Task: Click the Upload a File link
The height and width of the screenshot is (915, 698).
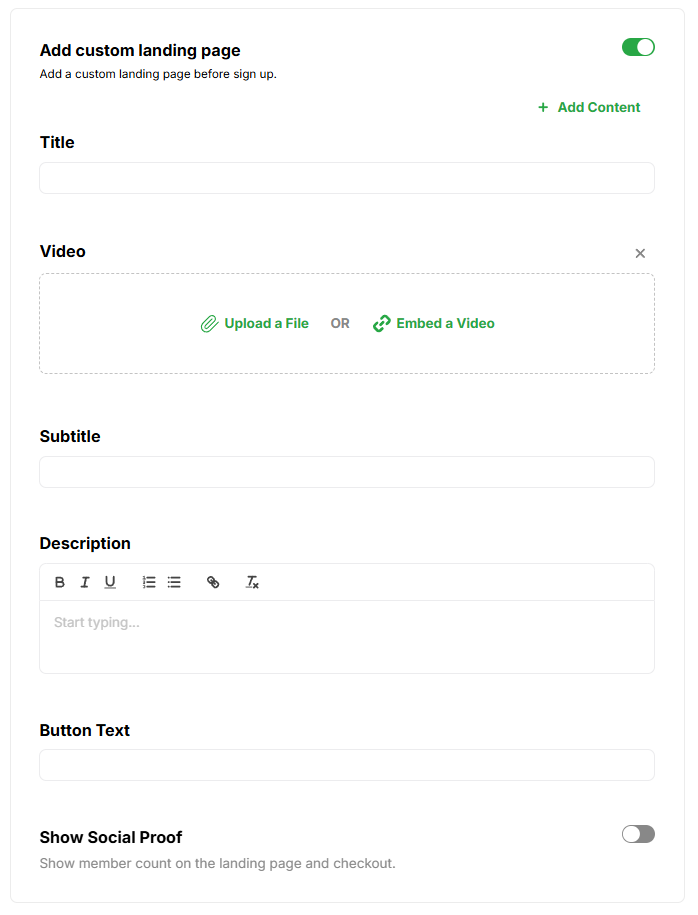Action: 266,323
